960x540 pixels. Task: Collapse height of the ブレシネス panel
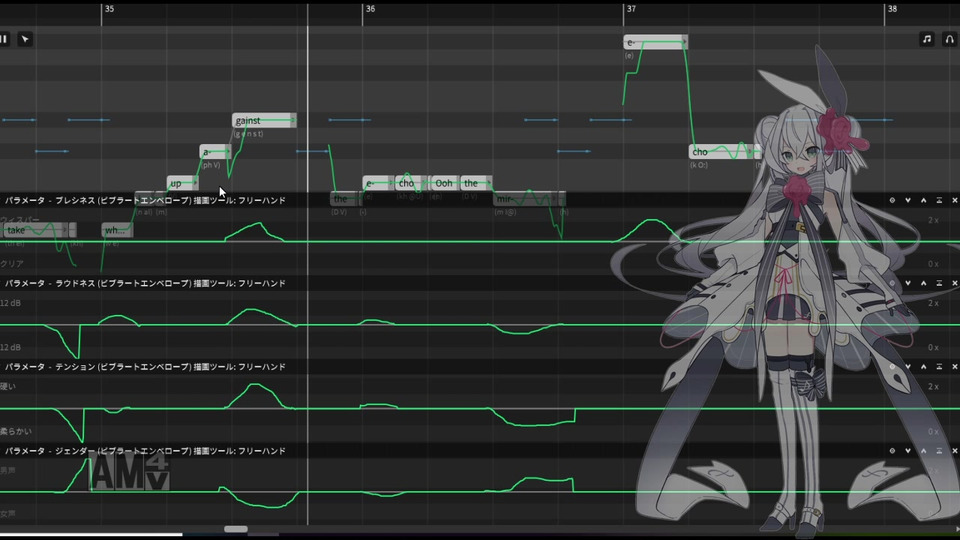pos(939,200)
